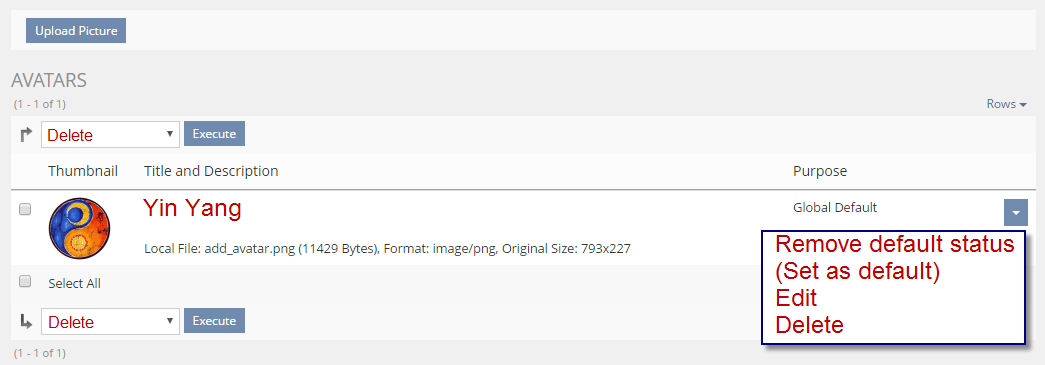Open the top Delete action dropdown
Viewport: 1045px width, 365px height.
110,135
